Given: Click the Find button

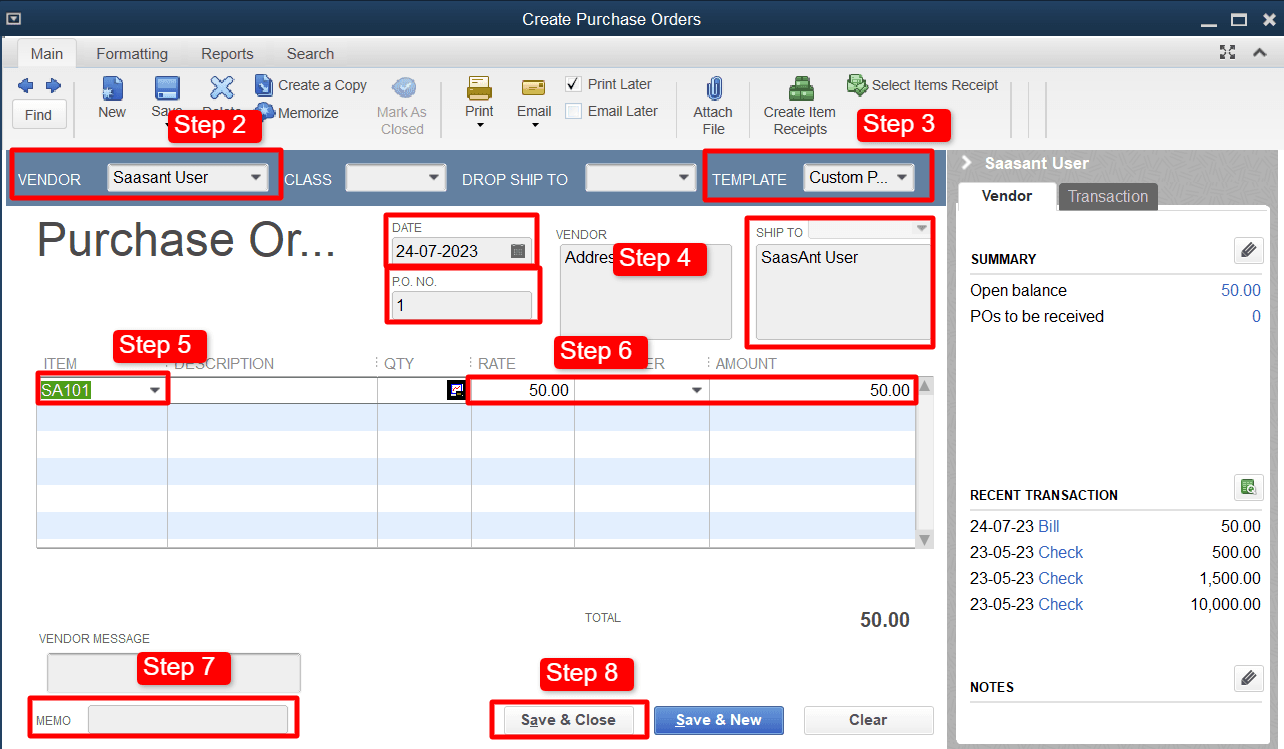Looking at the screenshot, I should pos(39,115).
